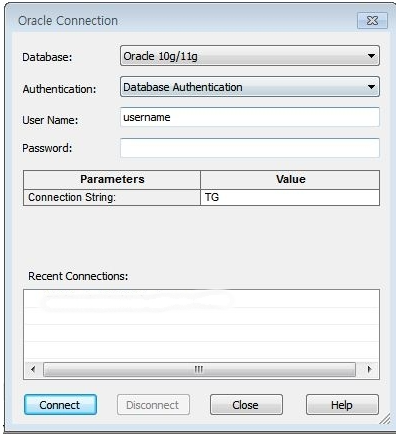Focus the Password input field
The height and width of the screenshot is (439, 401).
[x=250, y=148]
